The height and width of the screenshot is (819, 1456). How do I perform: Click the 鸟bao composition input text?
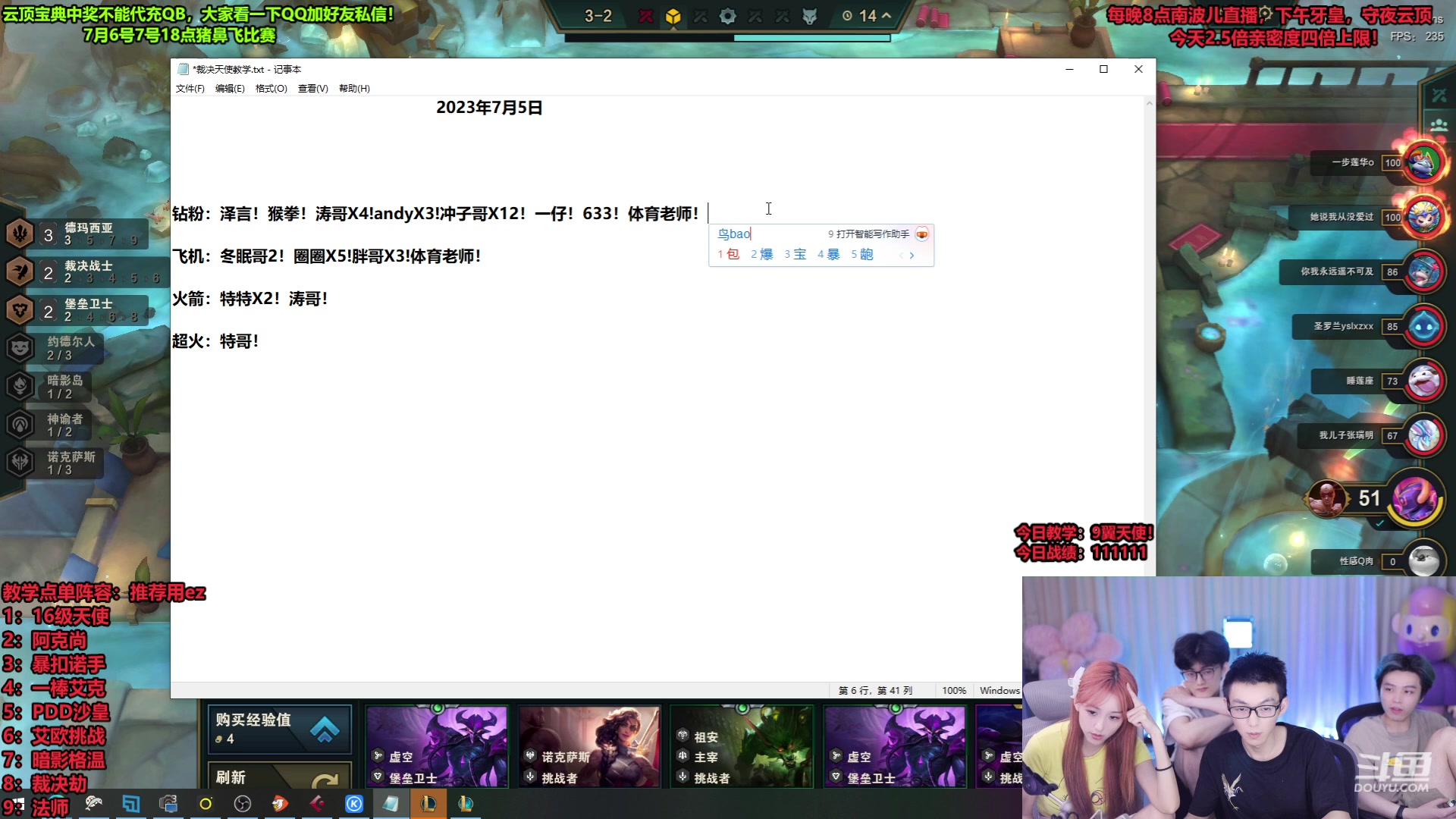pyautogui.click(x=734, y=234)
